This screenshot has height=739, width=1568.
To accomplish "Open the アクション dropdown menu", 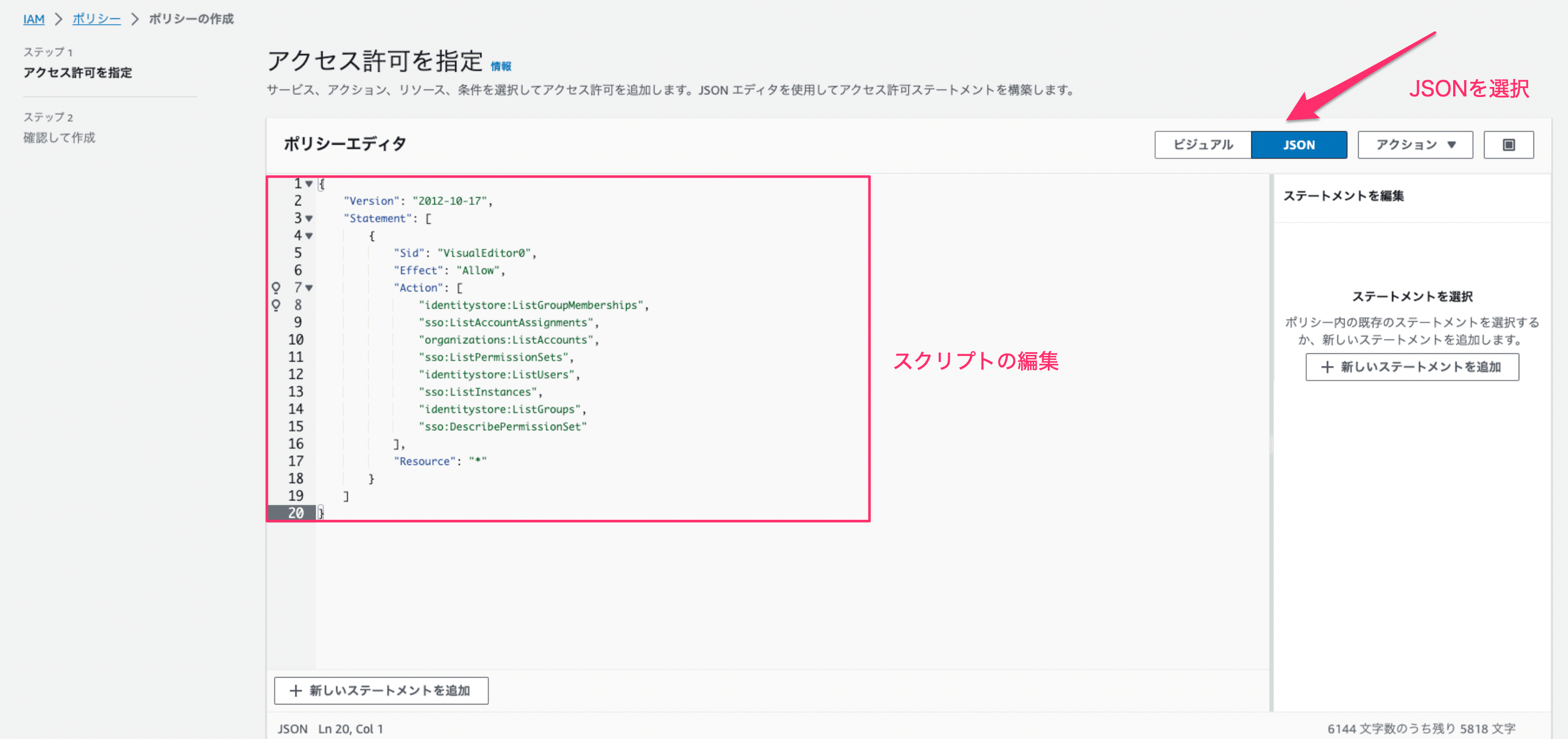I will (1415, 145).
